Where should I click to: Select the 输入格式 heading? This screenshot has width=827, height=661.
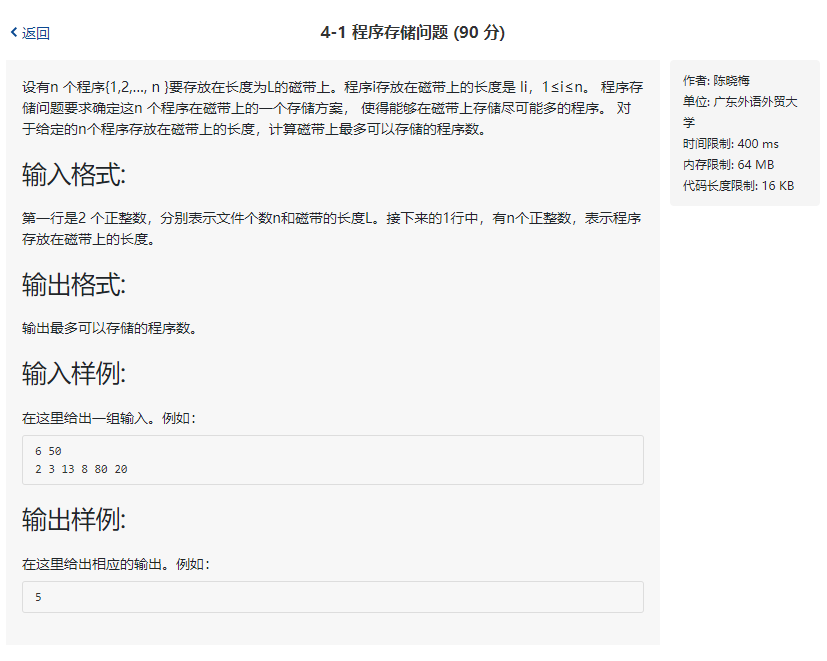coord(74,175)
